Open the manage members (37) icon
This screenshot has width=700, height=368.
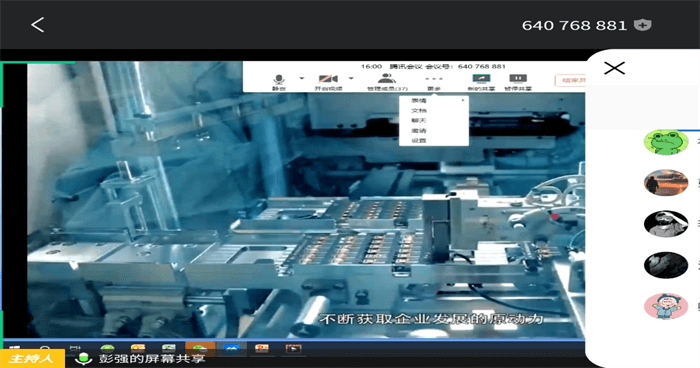[387, 82]
